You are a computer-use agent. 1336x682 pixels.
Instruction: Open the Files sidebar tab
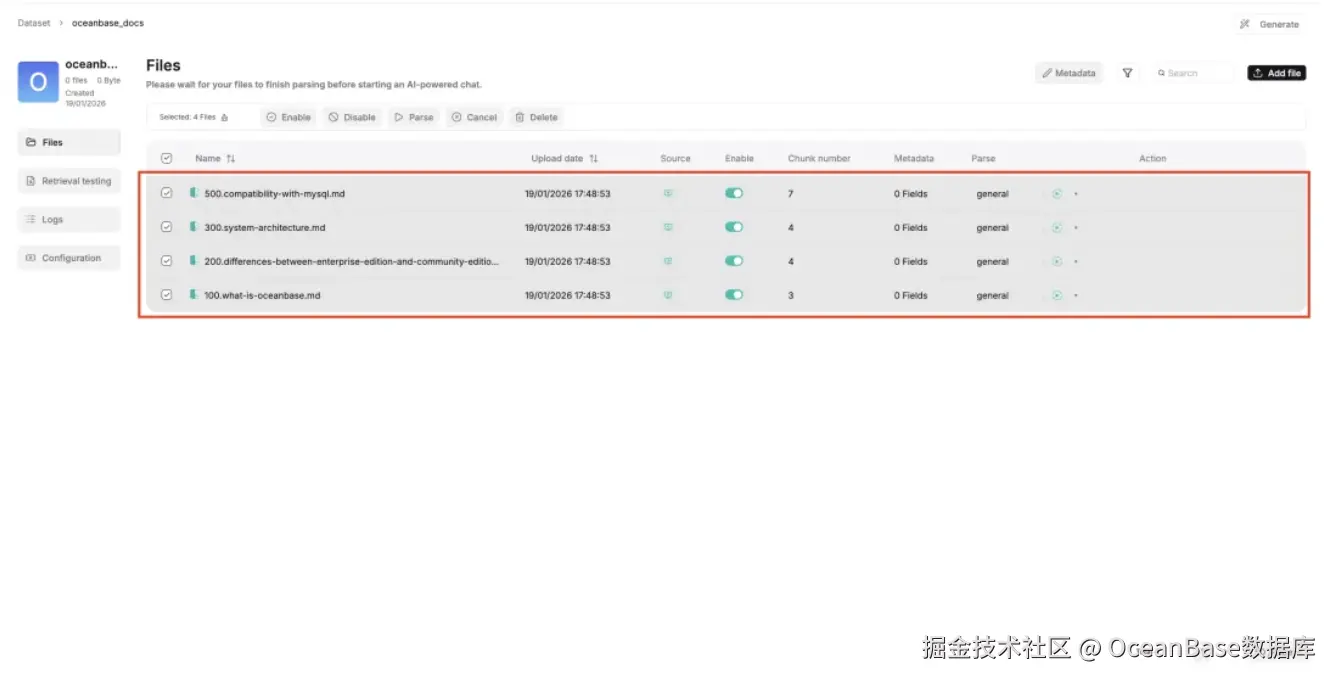(69, 143)
